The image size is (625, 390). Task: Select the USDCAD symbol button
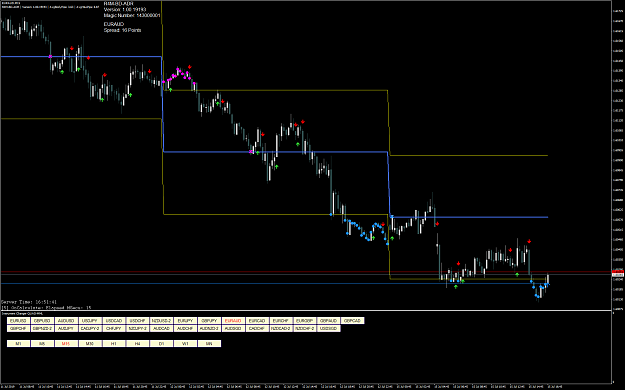[x=114, y=321]
